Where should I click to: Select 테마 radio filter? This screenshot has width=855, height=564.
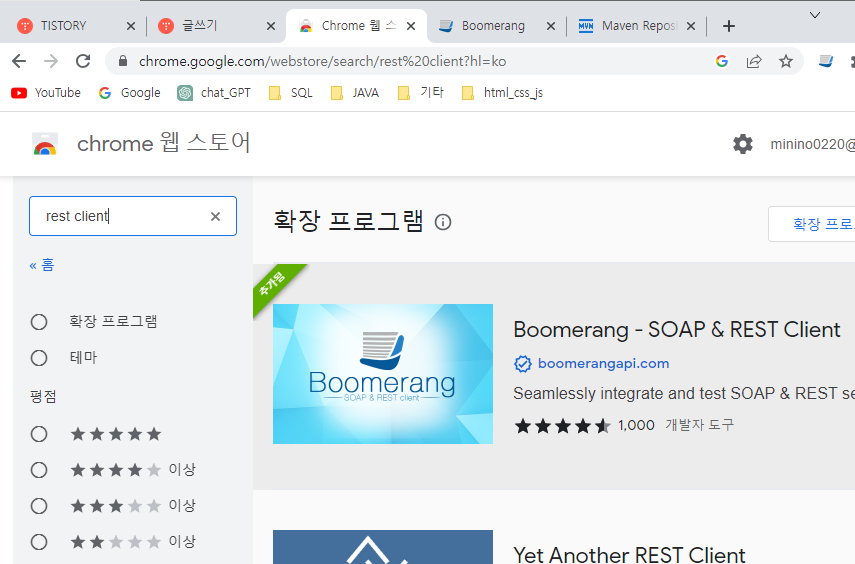pos(39,358)
